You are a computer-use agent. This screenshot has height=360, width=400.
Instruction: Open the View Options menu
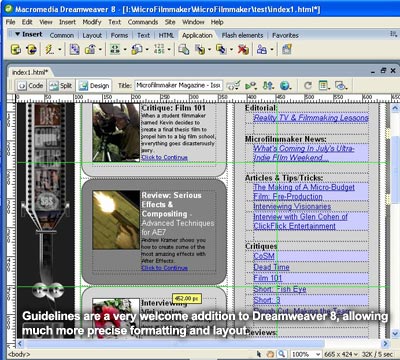(x=324, y=86)
